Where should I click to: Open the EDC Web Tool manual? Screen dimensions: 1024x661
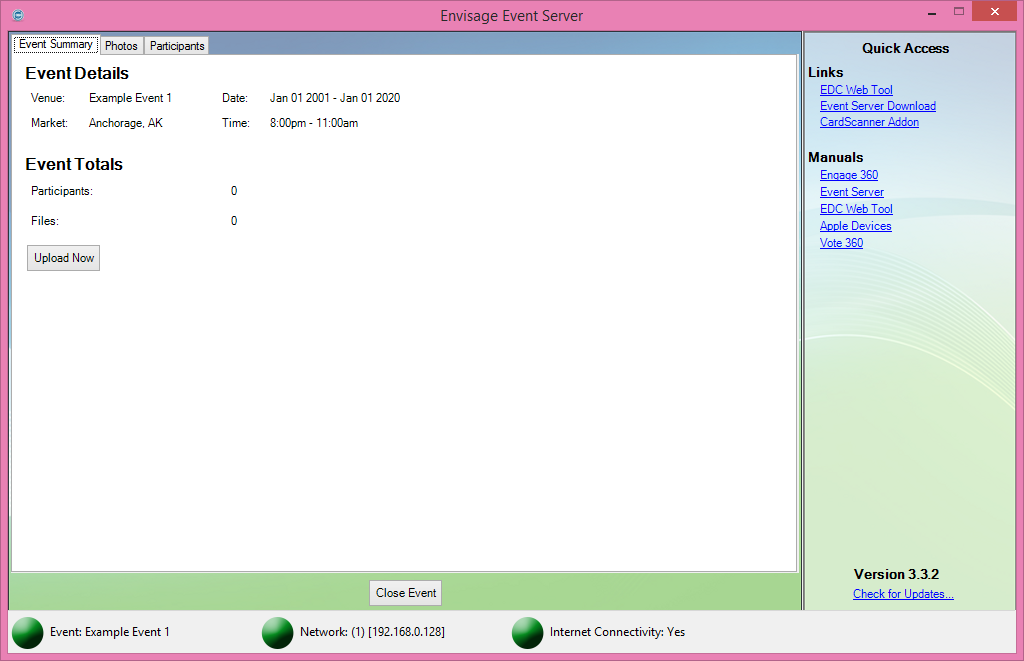856,209
